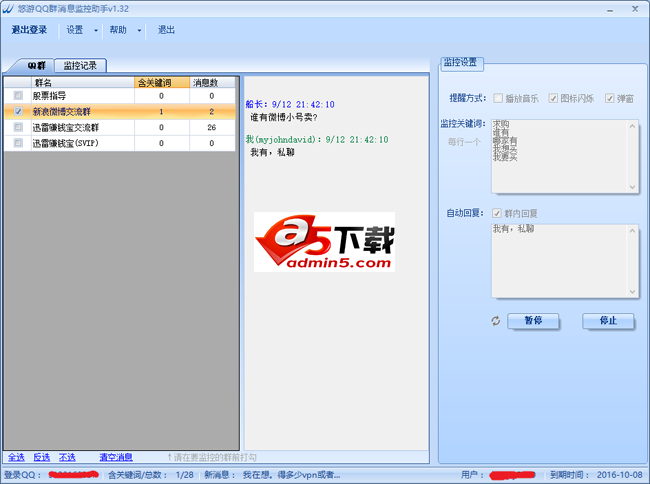Click up arrow of auto-reply box scrollbar
This screenshot has width=650, height=484.
(633, 231)
